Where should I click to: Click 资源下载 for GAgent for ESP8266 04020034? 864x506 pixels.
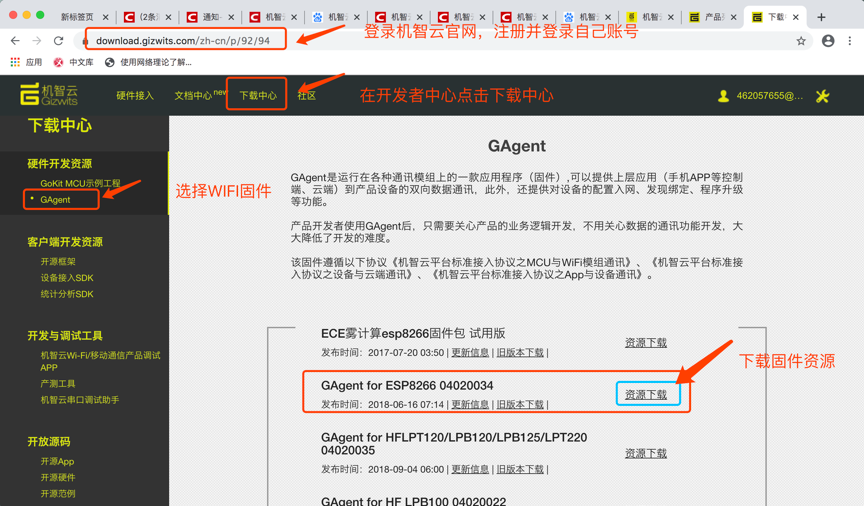(x=646, y=395)
